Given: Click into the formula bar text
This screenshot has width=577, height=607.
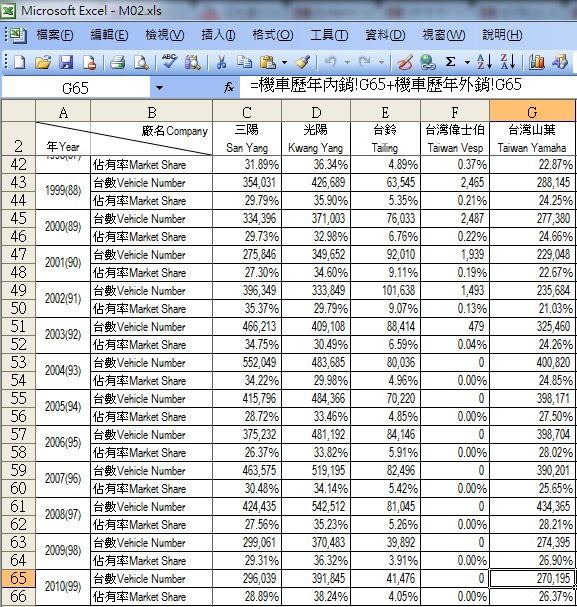Looking at the screenshot, I should point(408,86).
